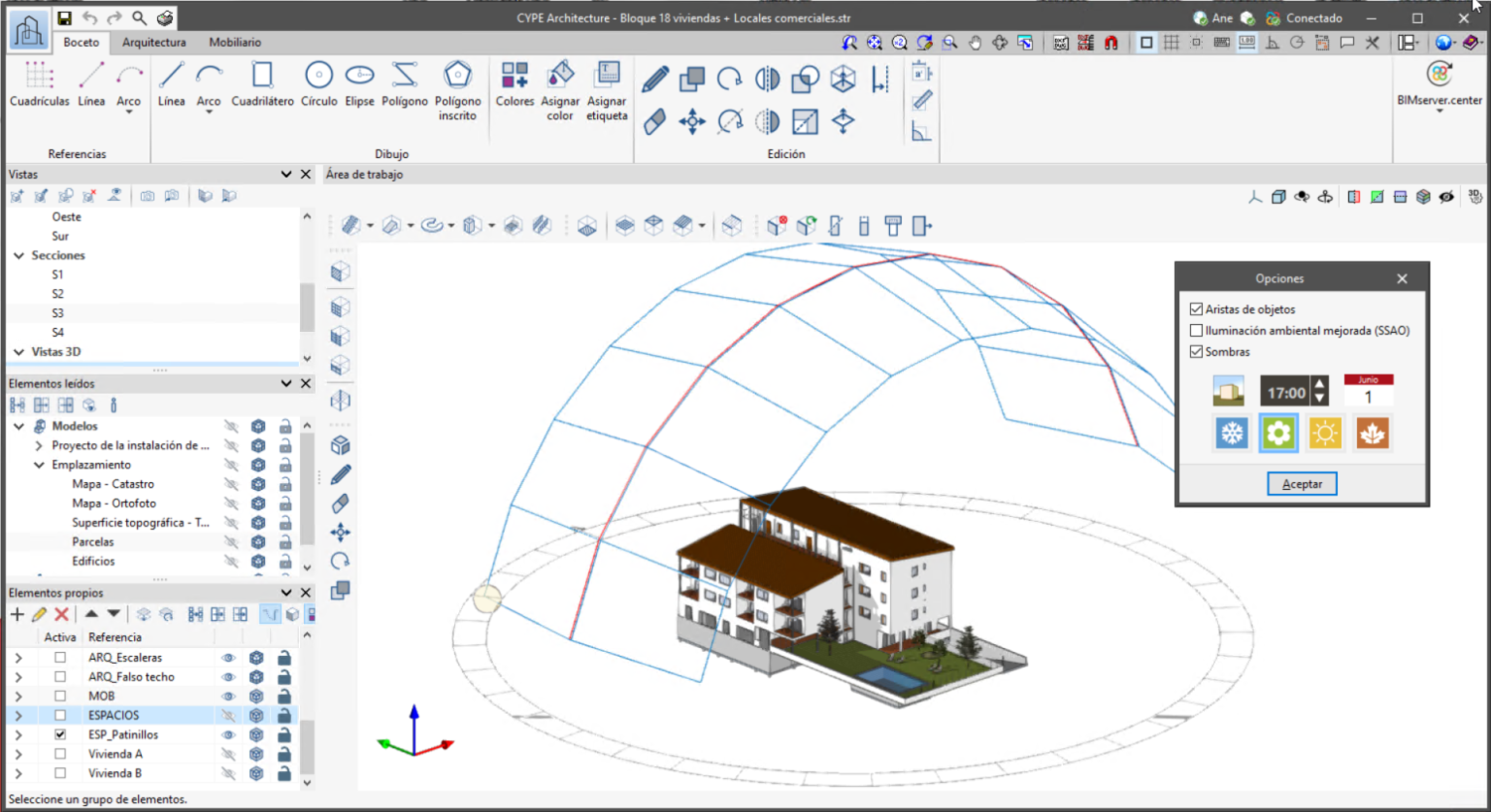Select the Girar rotate tool
Screen dimensions: 1491x812
(x=728, y=80)
